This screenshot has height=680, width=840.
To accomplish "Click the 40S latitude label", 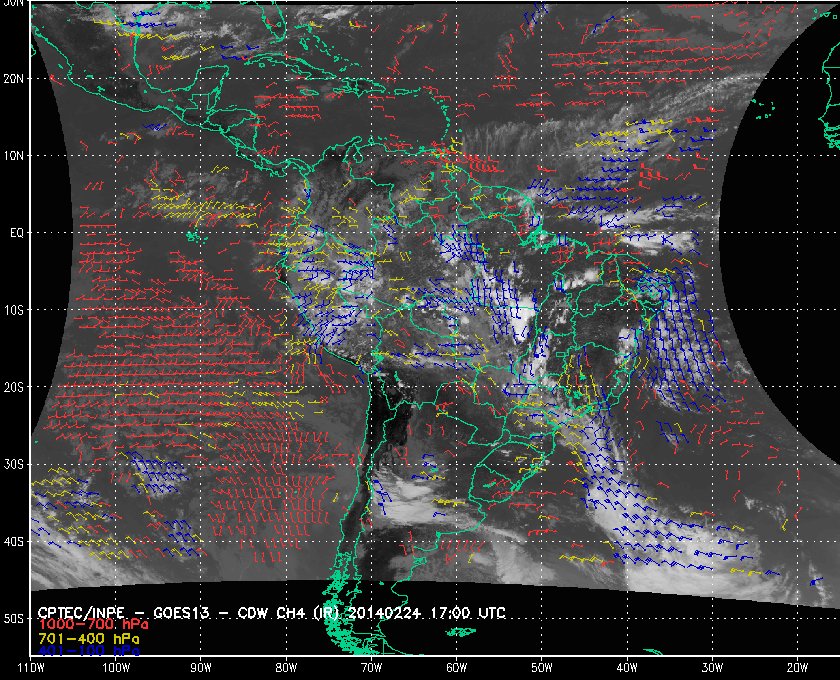I will [x=13, y=542].
